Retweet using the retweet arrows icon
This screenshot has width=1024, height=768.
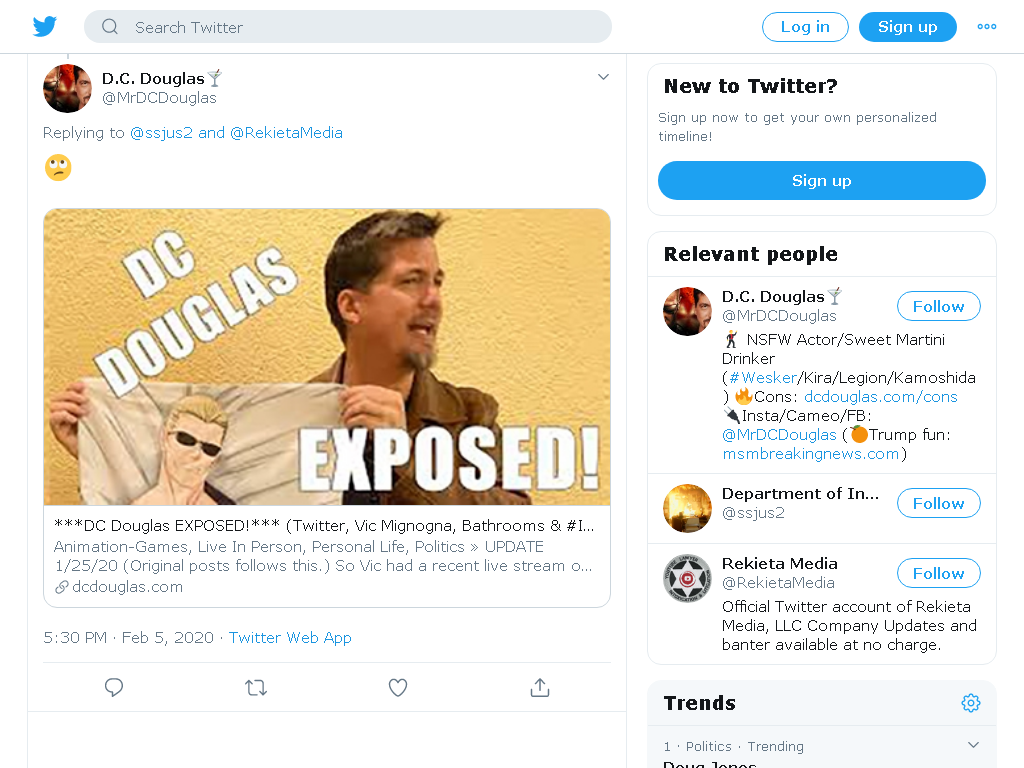(256, 687)
